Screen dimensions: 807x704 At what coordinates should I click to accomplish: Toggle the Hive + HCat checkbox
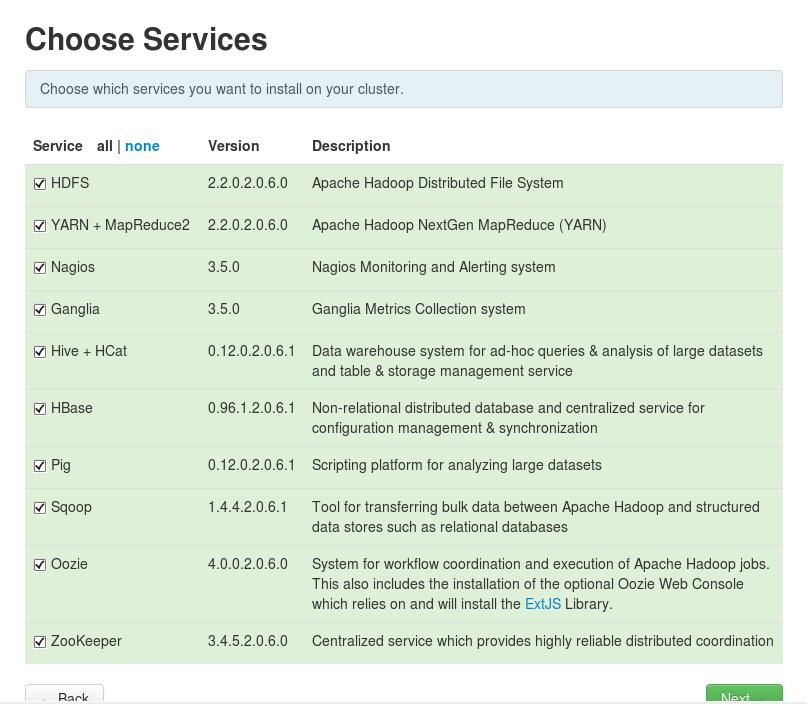[x=40, y=351]
